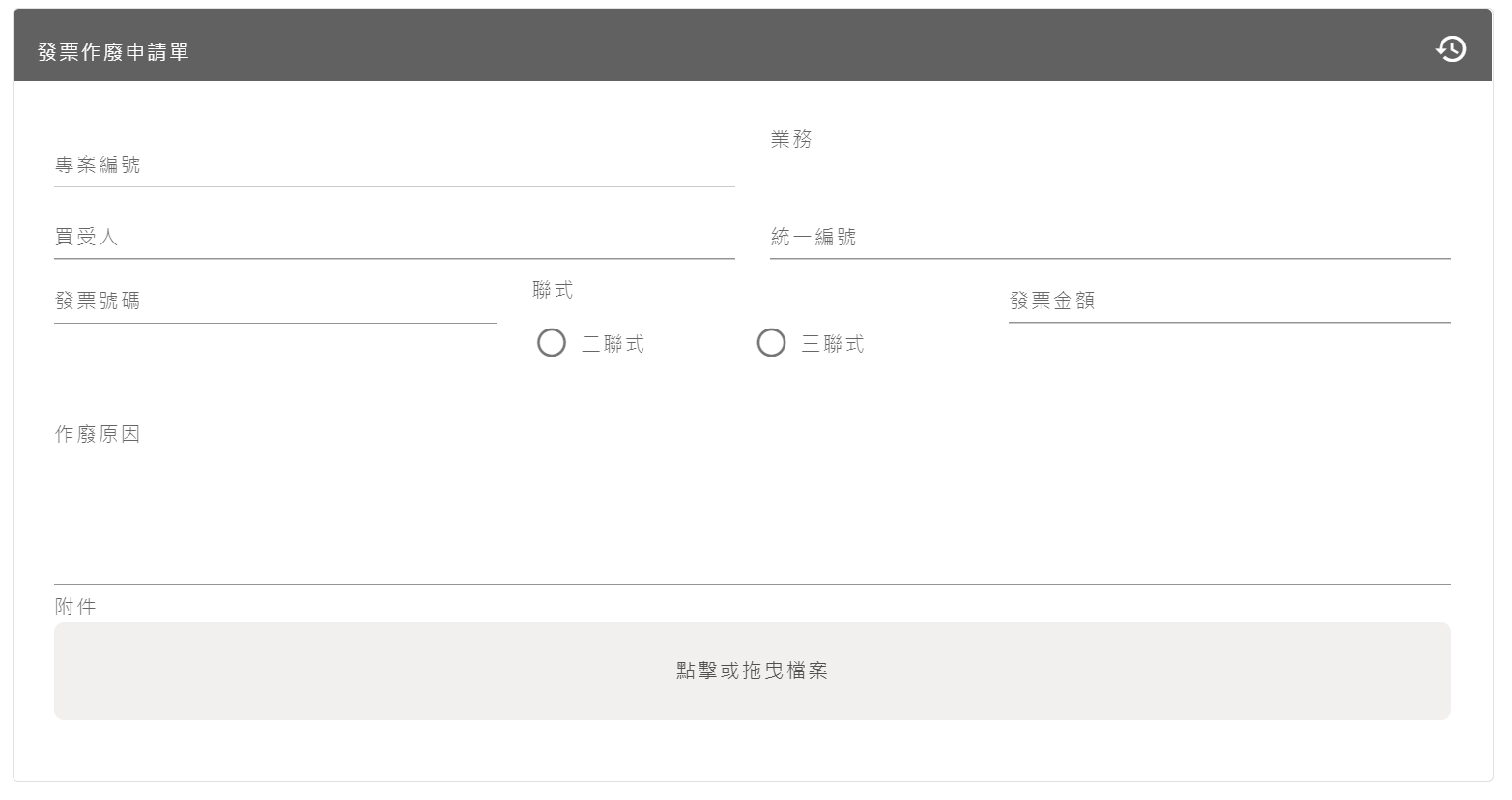This screenshot has height=800, width=1512.
Task: Attach a file via the 附件 area
Action: coord(752,670)
